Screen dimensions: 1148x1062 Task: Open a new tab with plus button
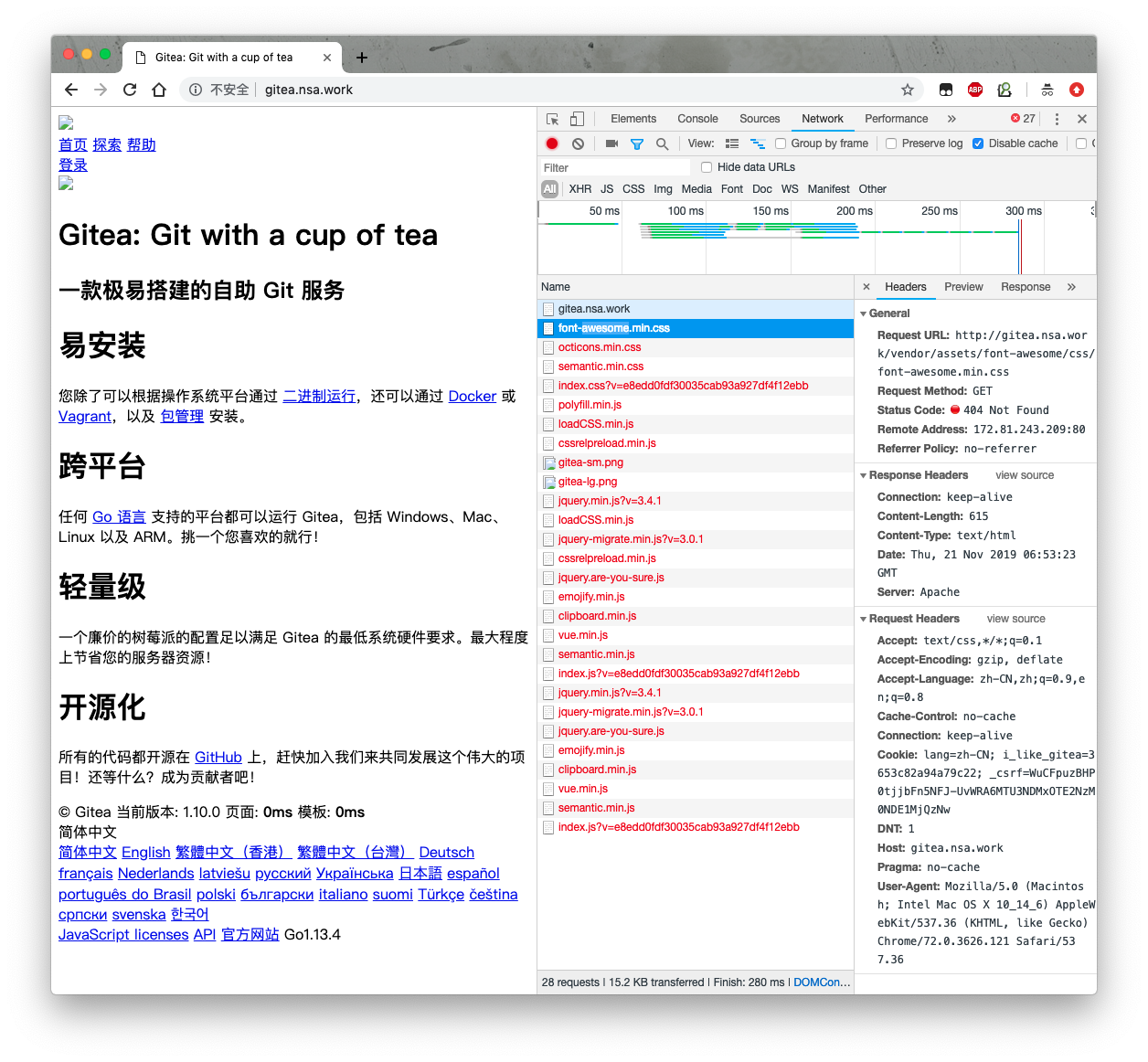point(362,58)
